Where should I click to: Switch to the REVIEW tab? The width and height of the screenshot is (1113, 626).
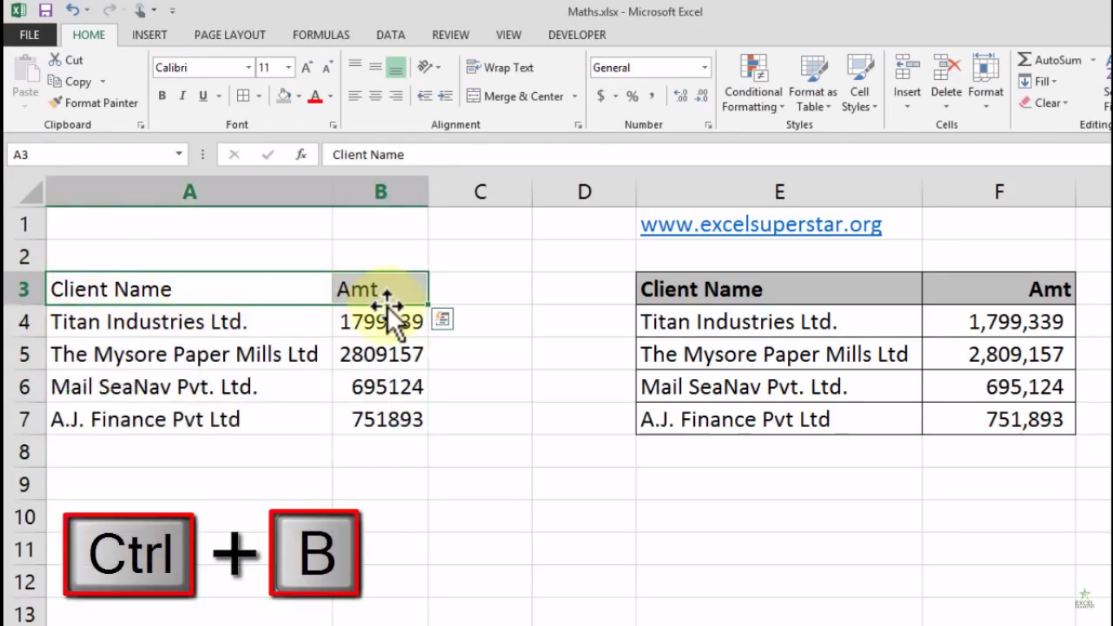451,35
